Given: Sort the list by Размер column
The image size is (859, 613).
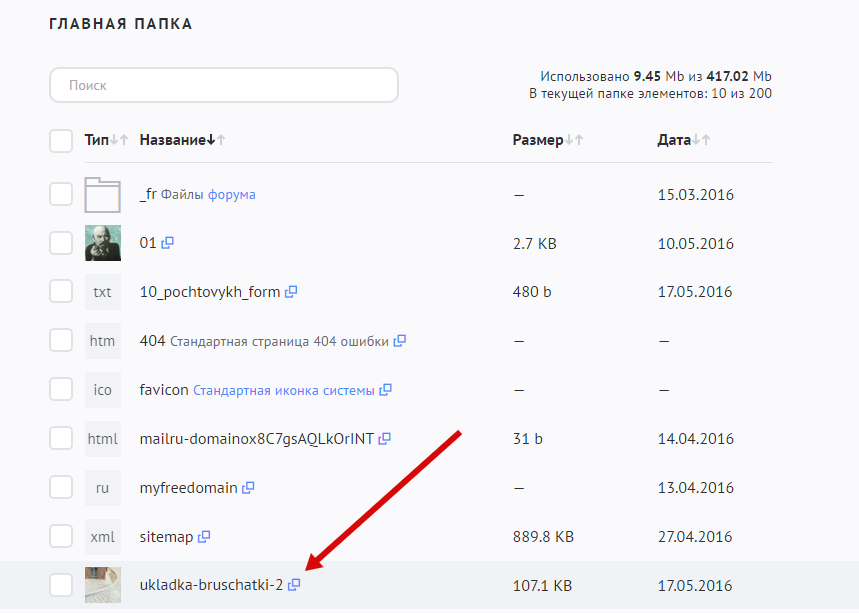Looking at the screenshot, I should [538, 140].
